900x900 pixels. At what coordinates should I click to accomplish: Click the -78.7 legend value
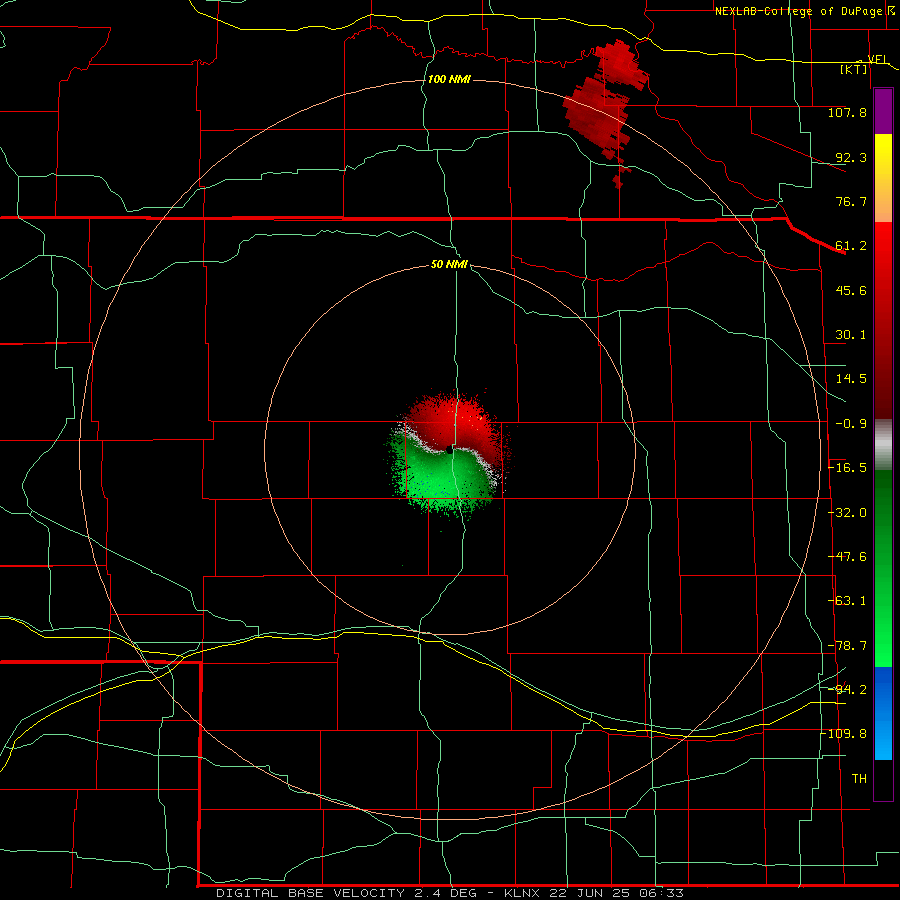(x=847, y=646)
